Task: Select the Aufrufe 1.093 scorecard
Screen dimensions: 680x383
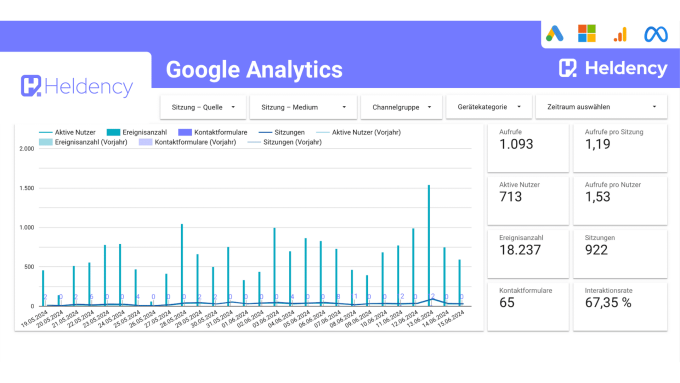Action: tap(528, 148)
